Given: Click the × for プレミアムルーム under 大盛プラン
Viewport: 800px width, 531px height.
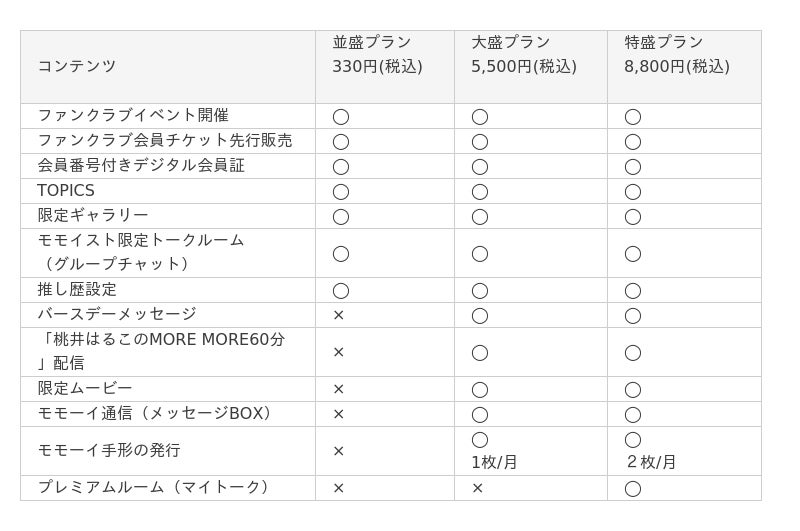Looking at the screenshot, I should (477, 488).
